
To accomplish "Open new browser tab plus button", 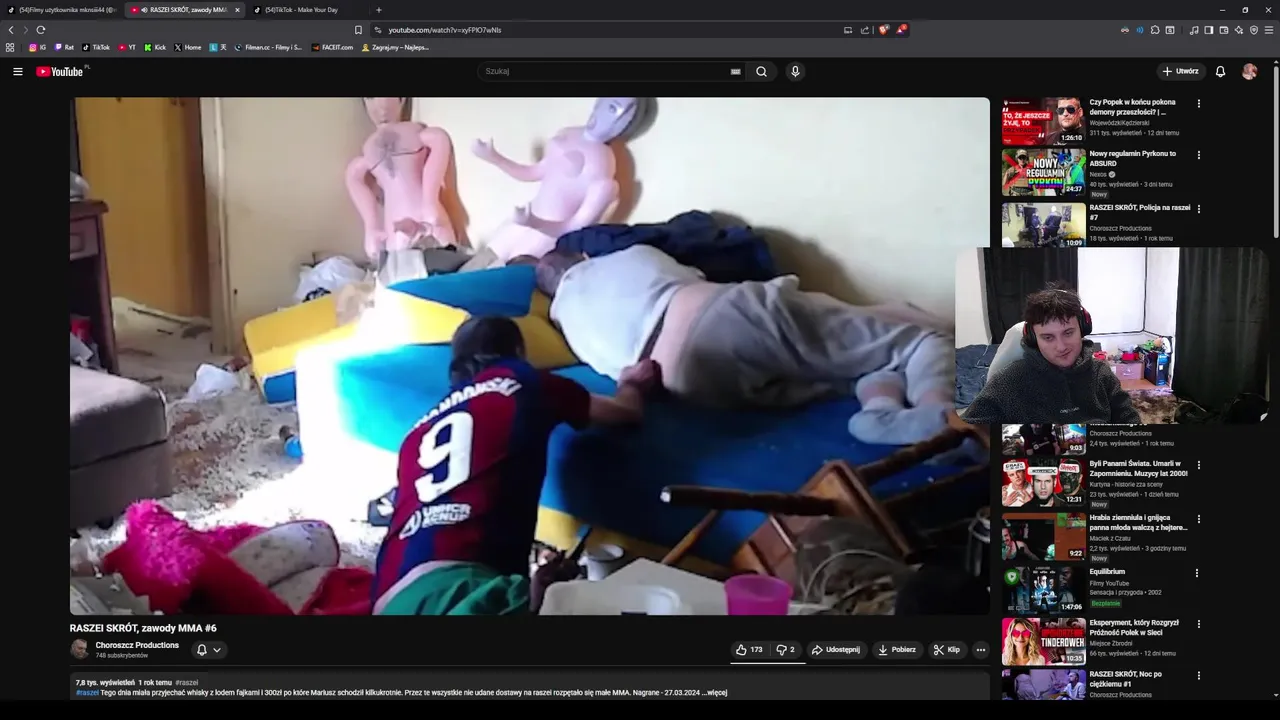I will (x=378, y=10).
